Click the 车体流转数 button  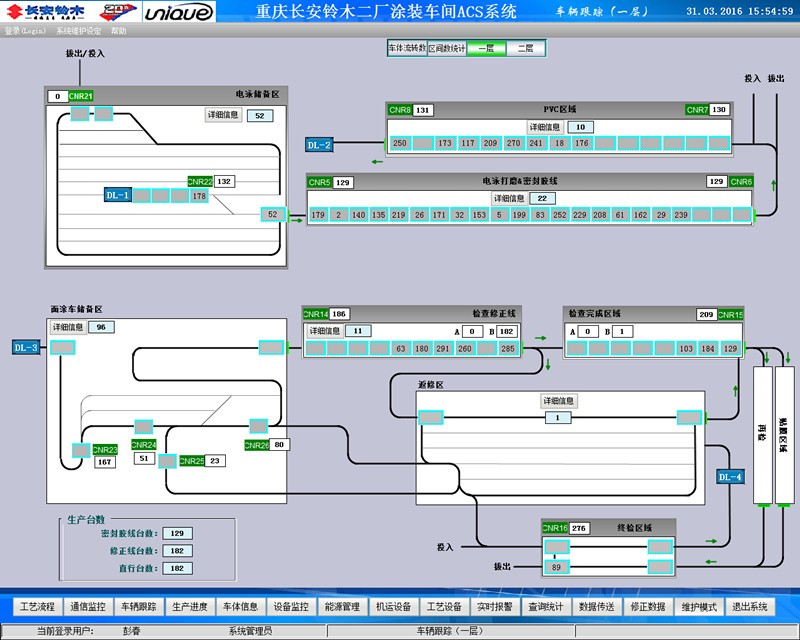tap(407, 48)
